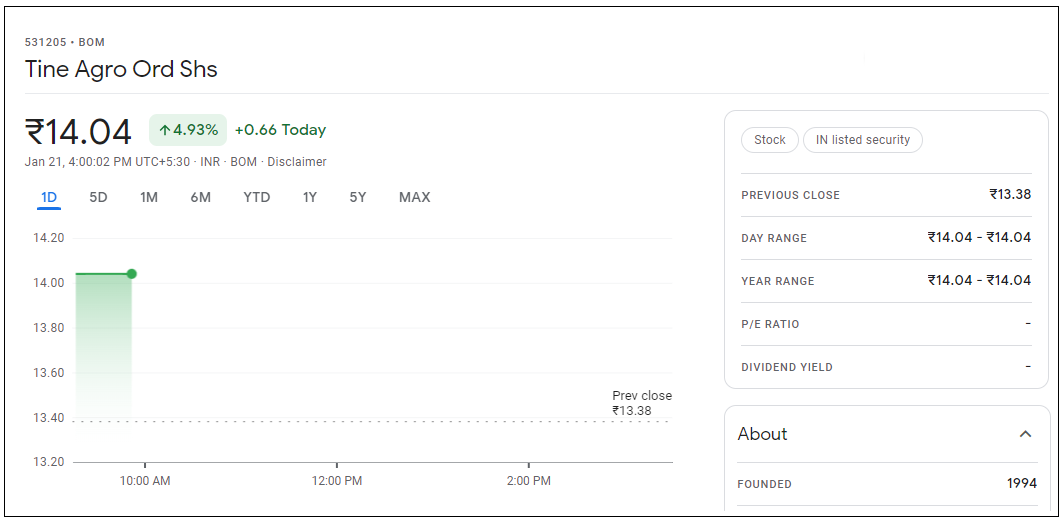The width and height of the screenshot is (1063, 521).
Task: Click the Previous Close row
Action: (885, 195)
